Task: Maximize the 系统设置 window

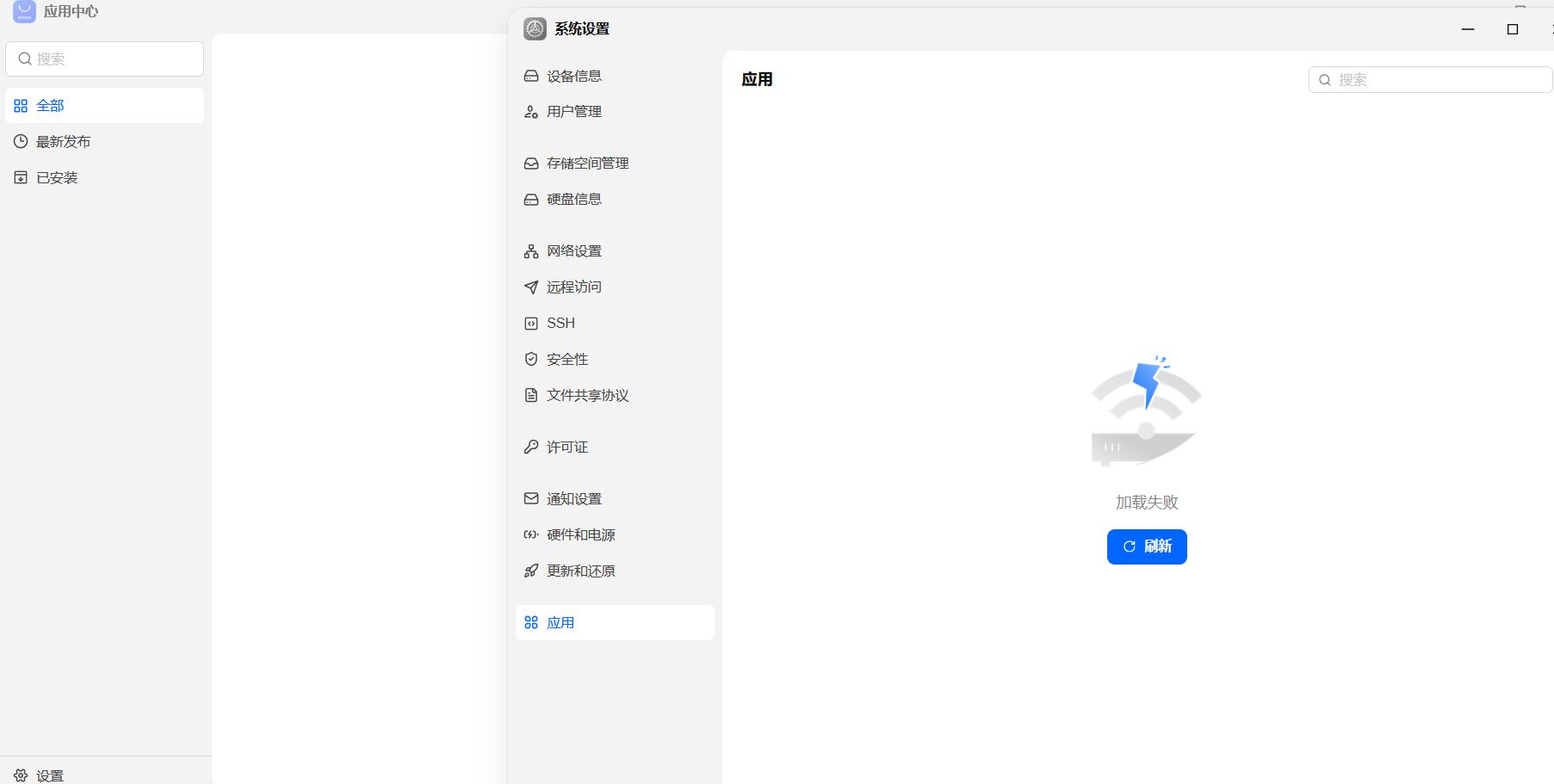Action: click(x=1513, y=29)
